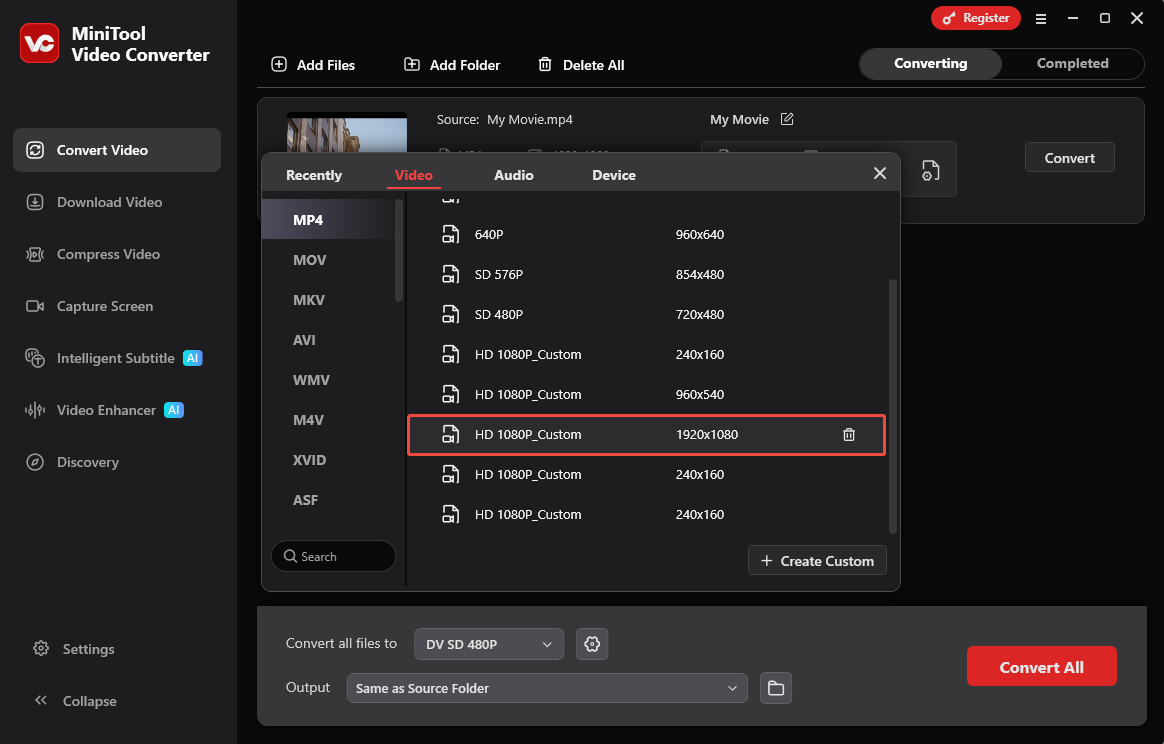Click the Register button
The height and width of the screenshot is (744, 1164).
pos(975,18)
